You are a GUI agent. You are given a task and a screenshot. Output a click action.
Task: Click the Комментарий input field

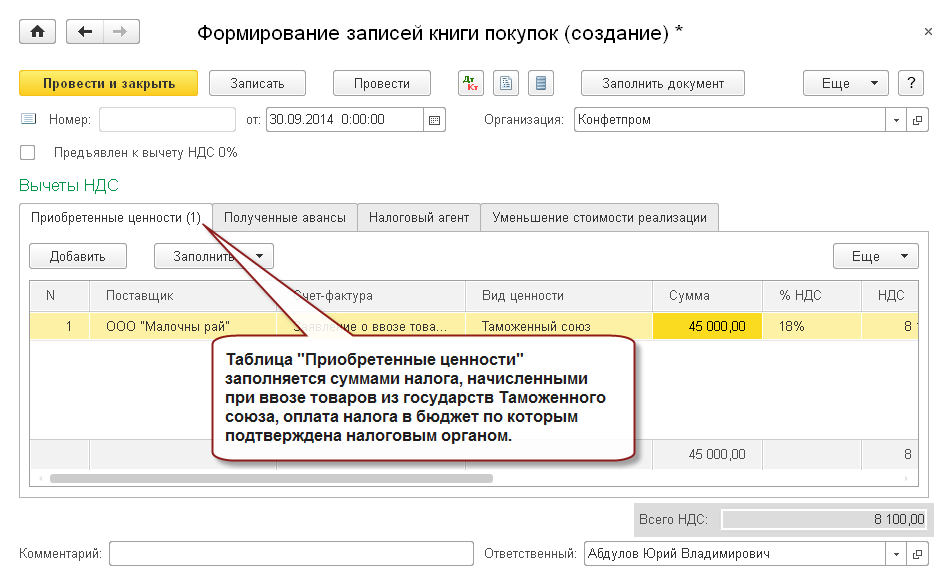291,553
